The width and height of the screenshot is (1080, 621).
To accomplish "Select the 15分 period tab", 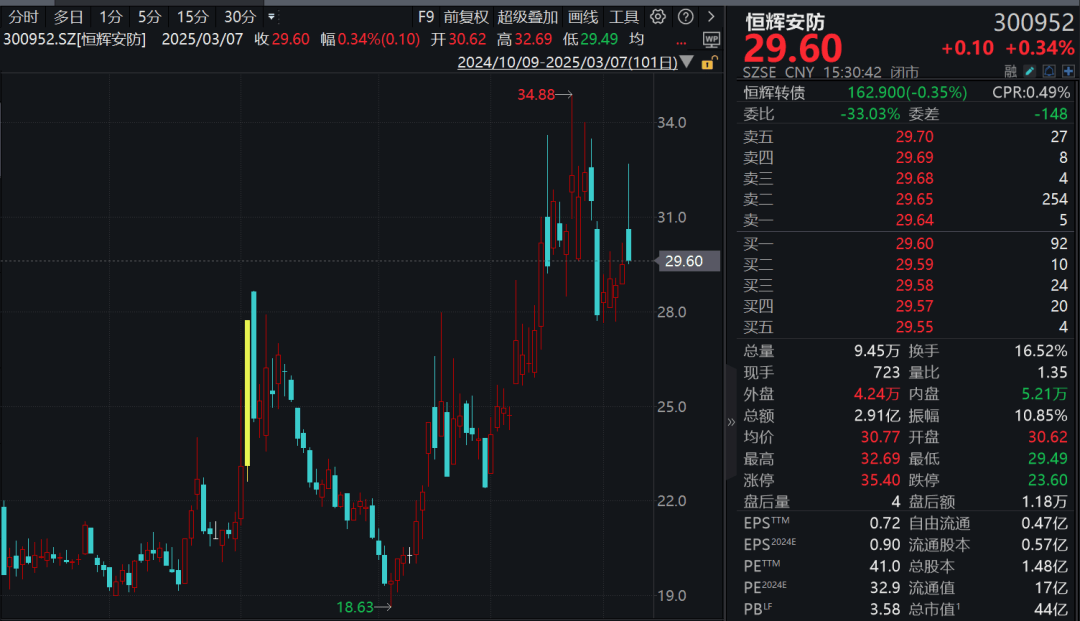I will pyautogui.click(x=192, y=17).
